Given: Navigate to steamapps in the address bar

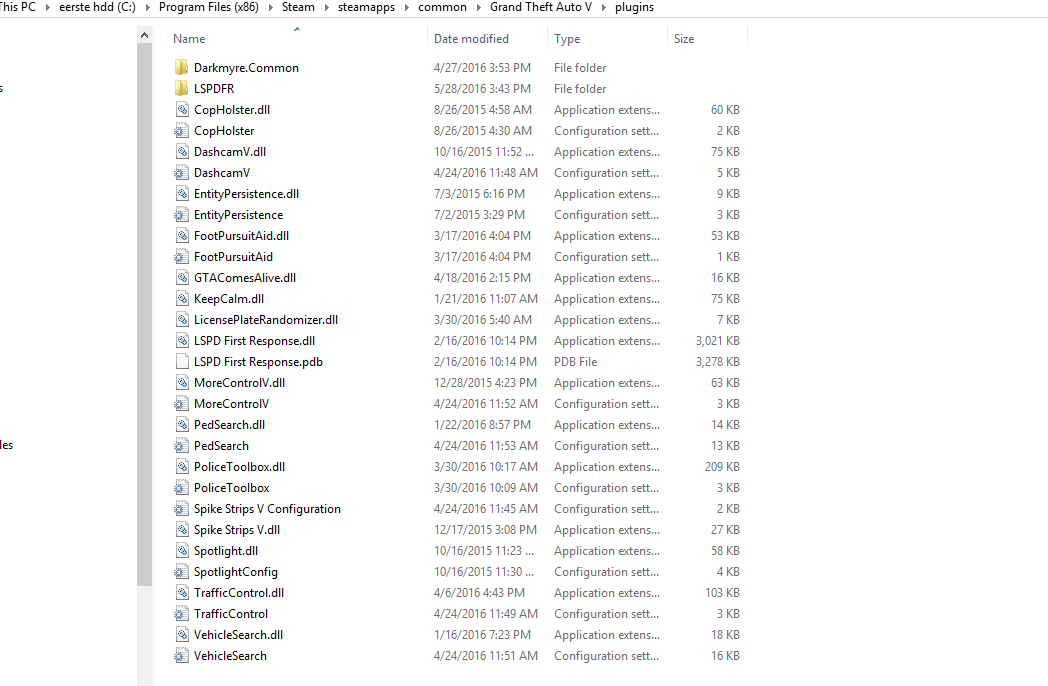Looking at the screenshot, I should (x=366, y=7).
